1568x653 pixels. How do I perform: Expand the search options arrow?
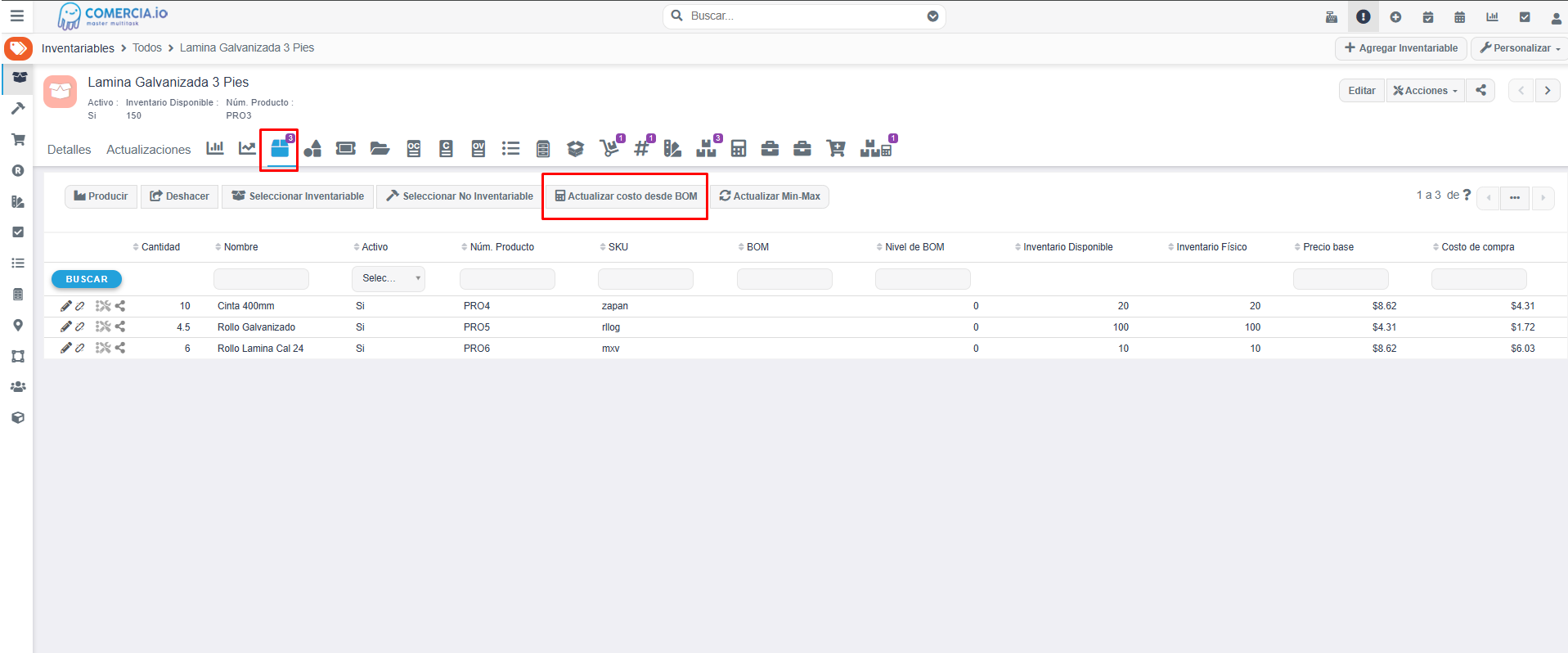tap(932, 16)
